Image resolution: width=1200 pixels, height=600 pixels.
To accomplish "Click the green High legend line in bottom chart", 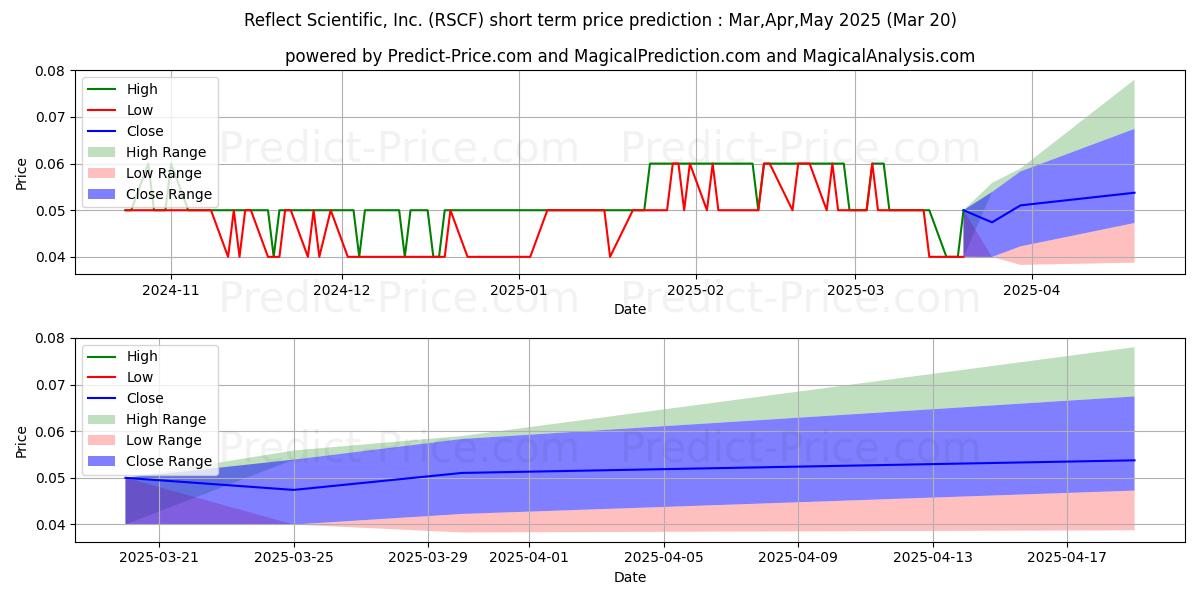I will point(103,356).
